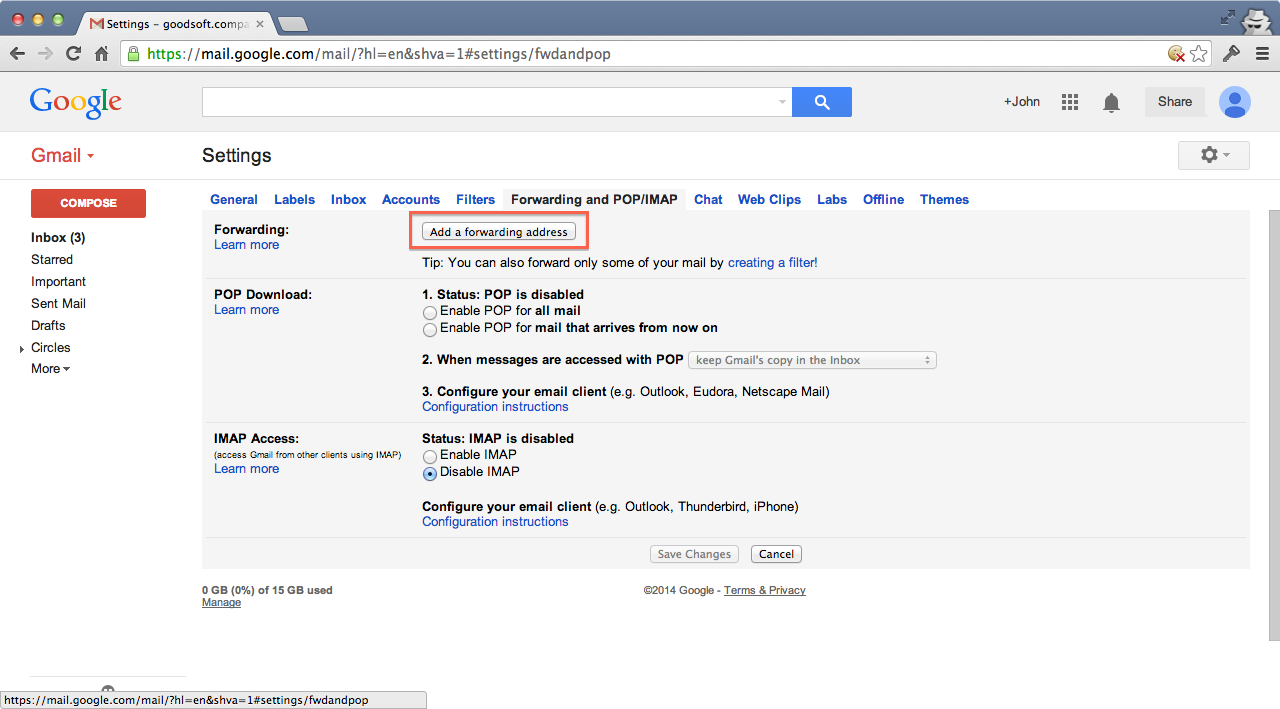The height and width of the screenshot is (709, 1280).
Task: Click the Compose button
Action: [88, 203]
